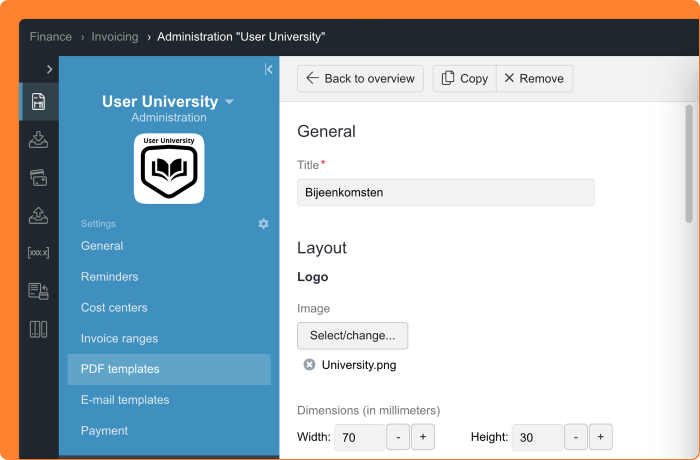Click the Back to overview button

pyautogui.click(x=360, y=79)
